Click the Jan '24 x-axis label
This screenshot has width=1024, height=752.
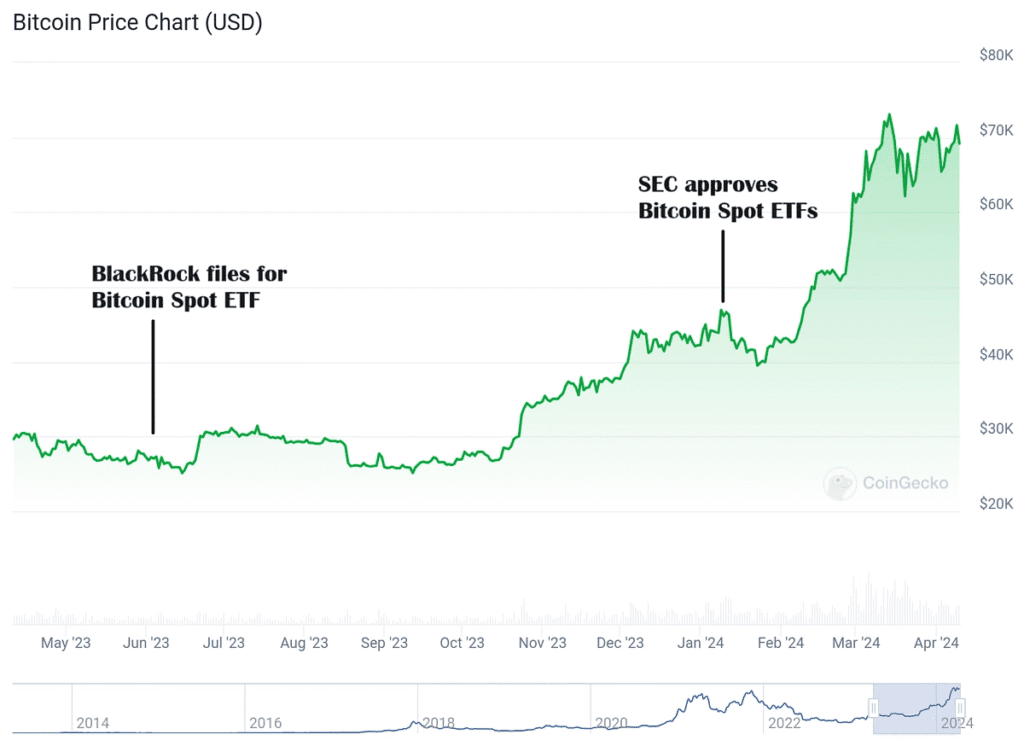[x=701, y=643]
